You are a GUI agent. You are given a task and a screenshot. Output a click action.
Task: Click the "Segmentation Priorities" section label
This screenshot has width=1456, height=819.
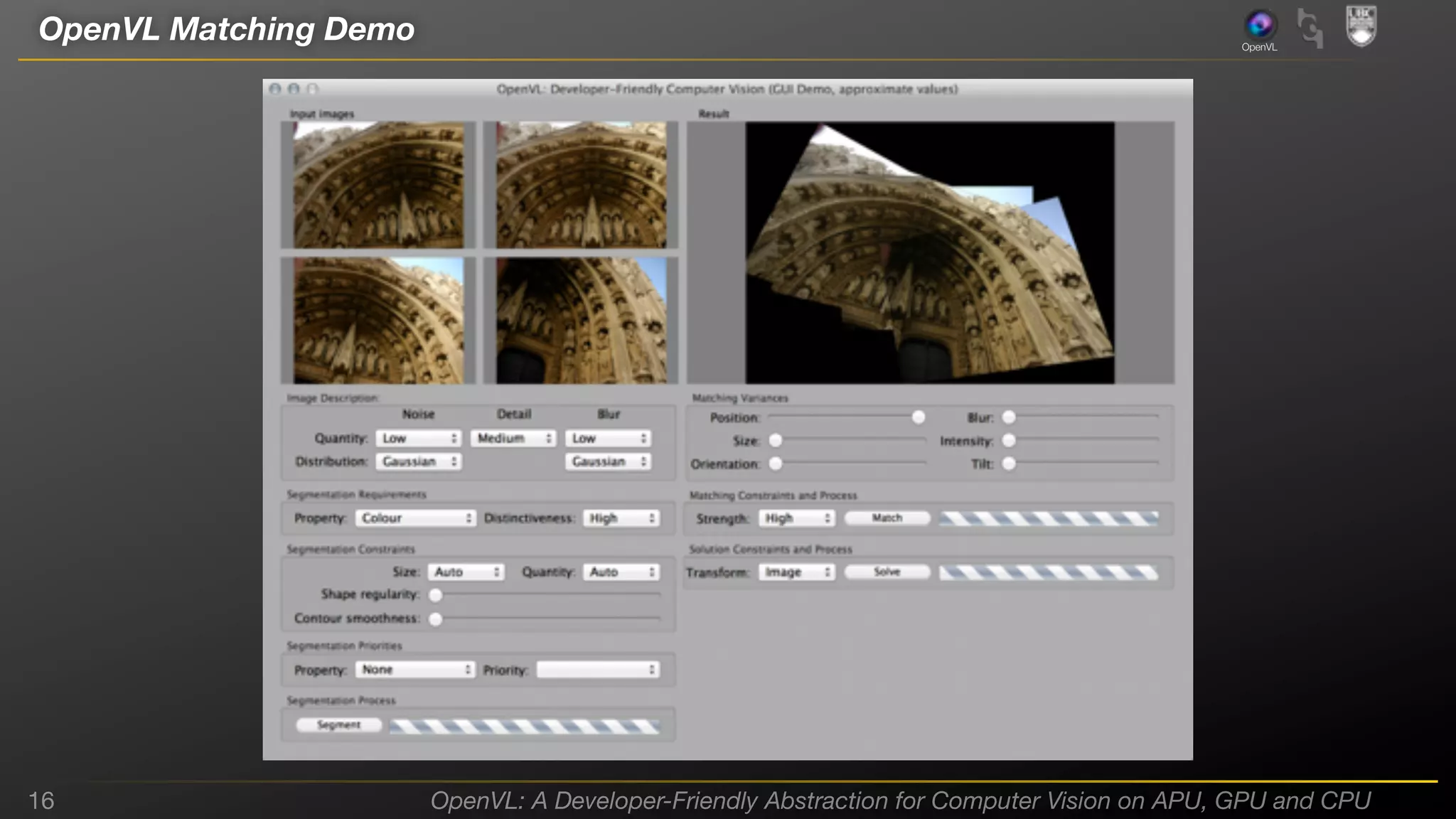point(344,646)
